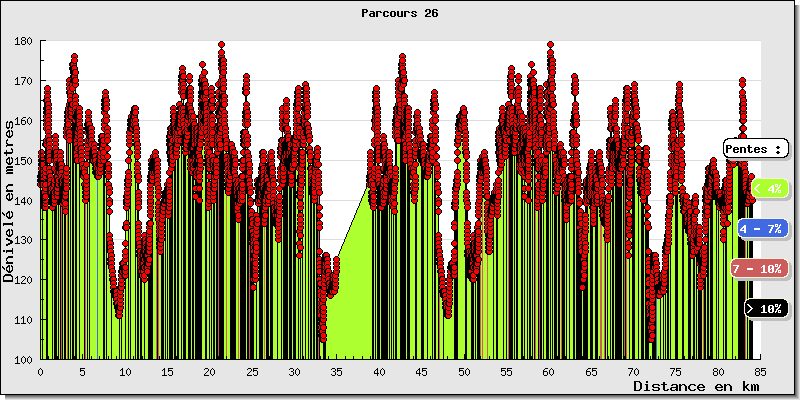Image resolution: width=800 pixels, height=400 pixels.
Task: Select the 20 km tick on the distance axis
Action: pos(209,371)
